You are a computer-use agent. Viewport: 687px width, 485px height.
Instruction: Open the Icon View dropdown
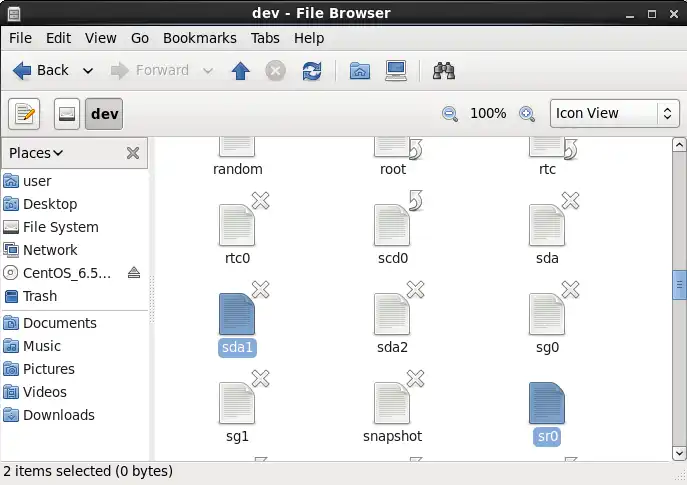(x=615, y=113)
